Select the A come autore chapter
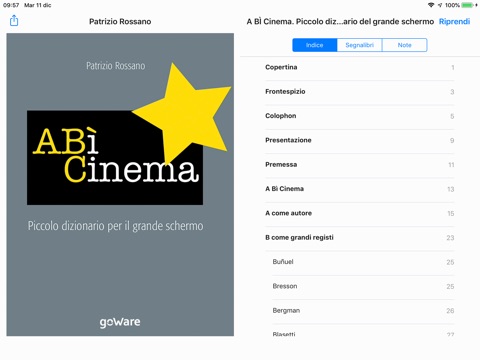This screenshot has height=360, width=480. point(360,213)
